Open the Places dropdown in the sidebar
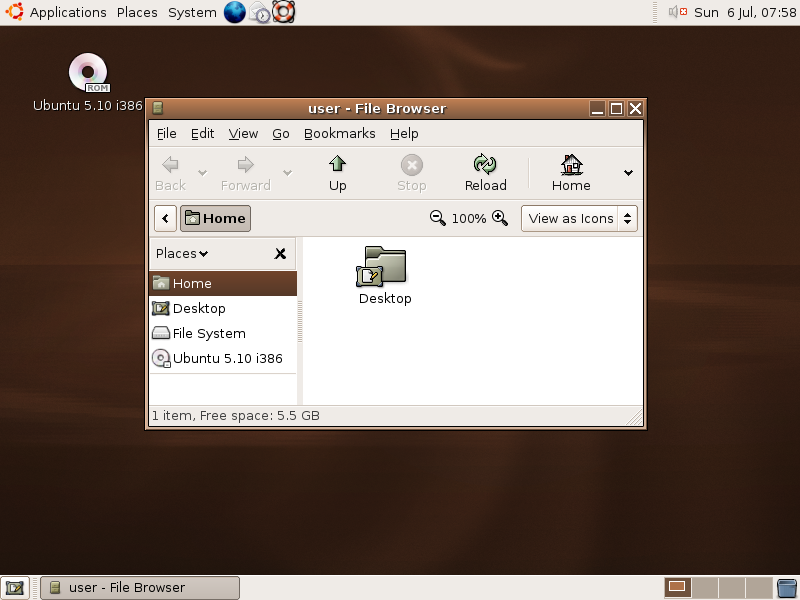The image size is (800, 600). [x=178, y=253]
